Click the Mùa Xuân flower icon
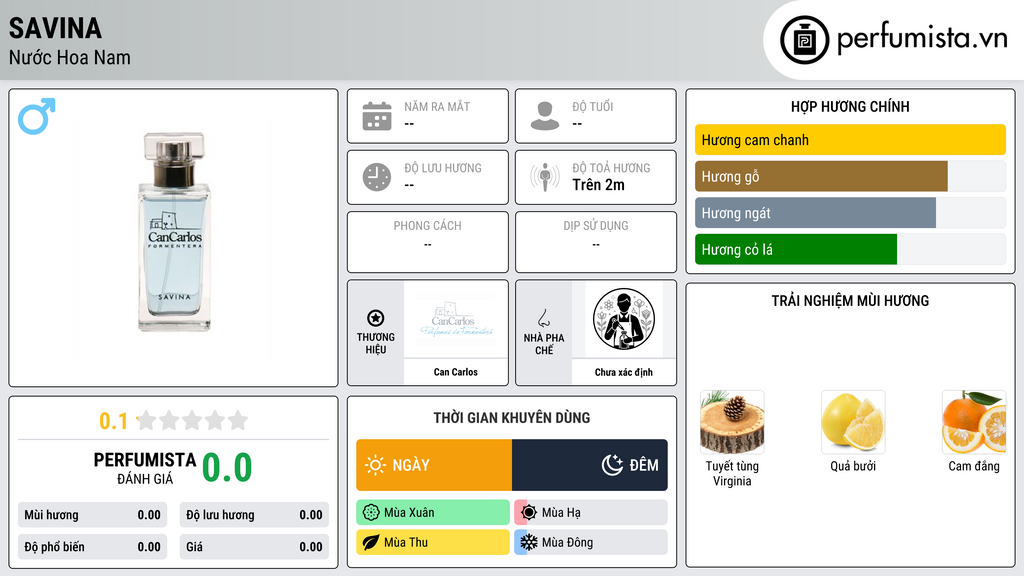 pyautogui.click(x=371, y=513)
